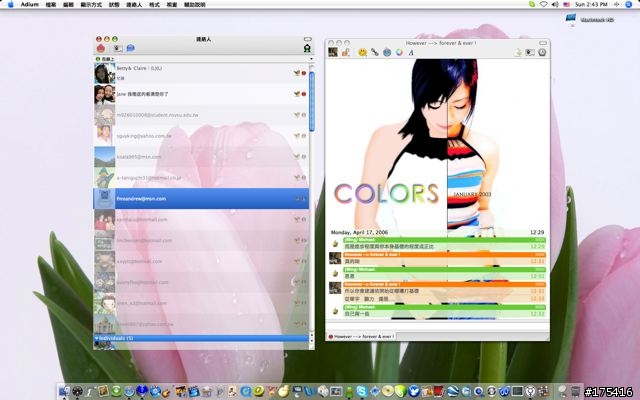Click the font 'A' icon in chat toolbar
This screenshot has height=400, width=640.
click(411, 52)
